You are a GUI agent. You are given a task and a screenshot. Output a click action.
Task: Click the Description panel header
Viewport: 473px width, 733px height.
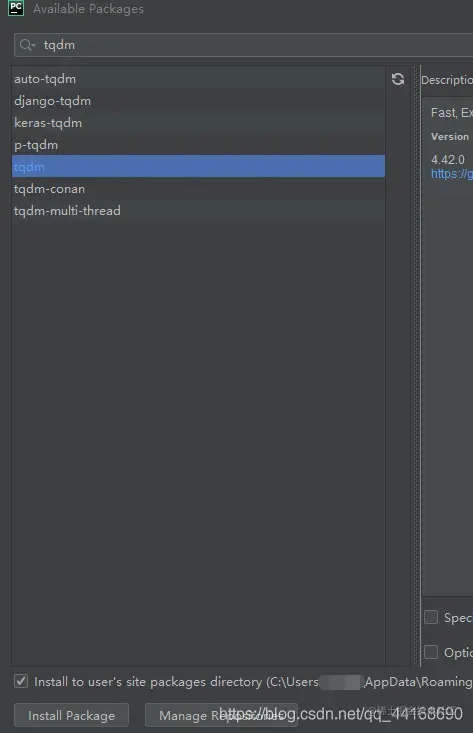(447, 80)
